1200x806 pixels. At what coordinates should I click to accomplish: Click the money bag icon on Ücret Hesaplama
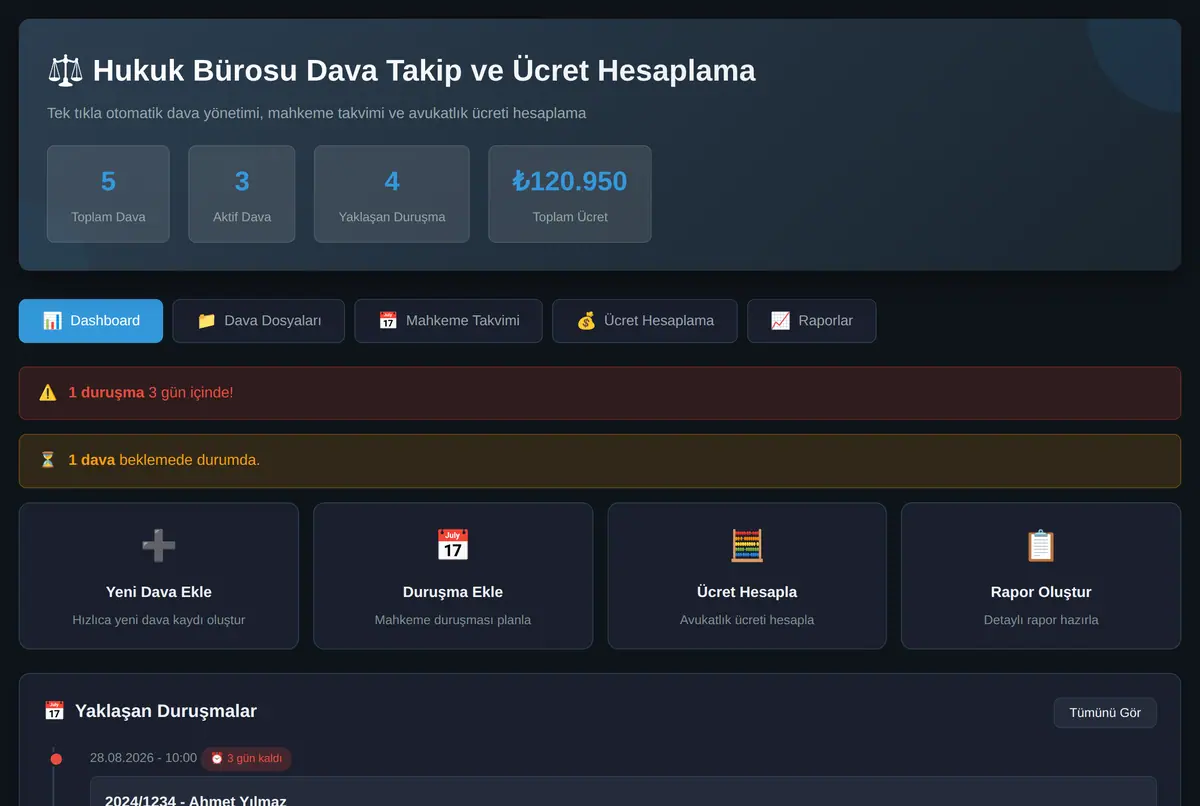[586, 321]
